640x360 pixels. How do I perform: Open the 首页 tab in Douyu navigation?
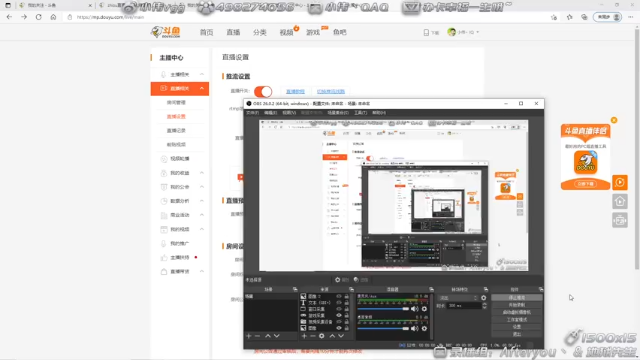coord(207,32)
